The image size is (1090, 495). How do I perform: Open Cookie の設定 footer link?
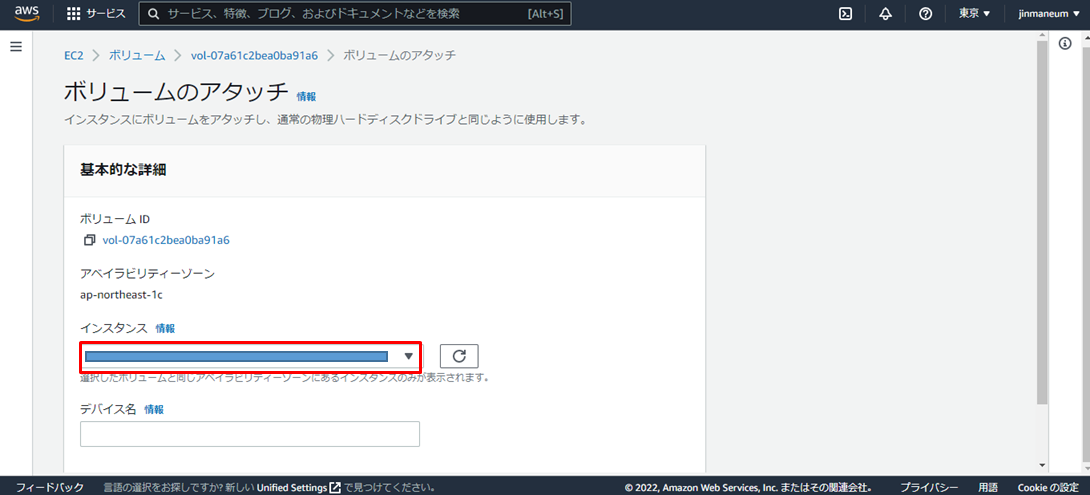click(1048, 487)
